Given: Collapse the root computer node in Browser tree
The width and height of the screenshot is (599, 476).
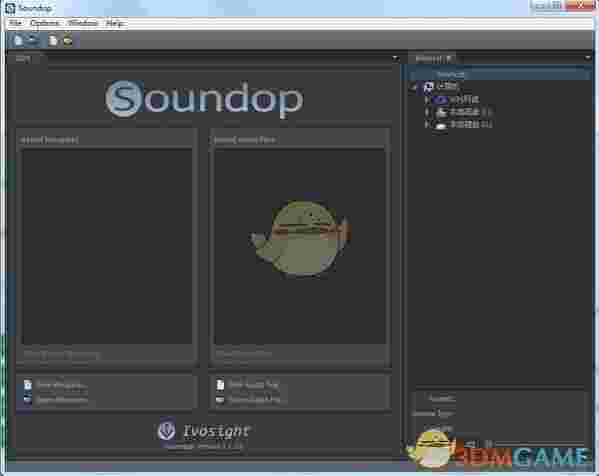Looking at the screenshot, I should (414, 87).
